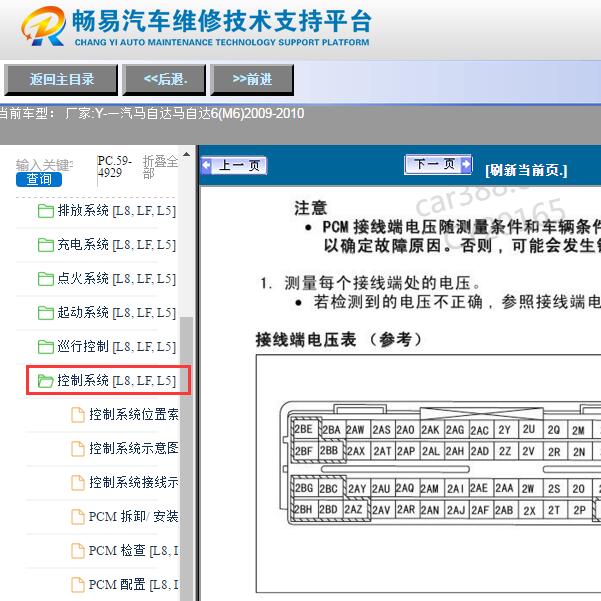Click the 注意 note heading

coord(310,209)
